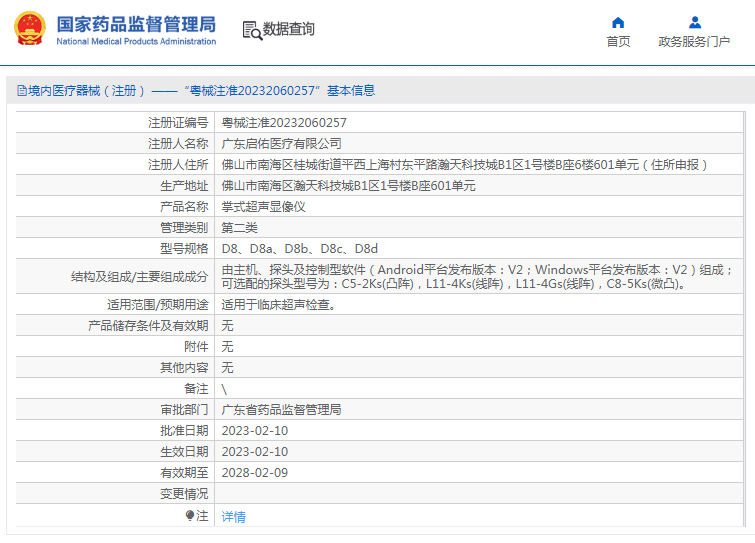The width and height of the screenshot is (755, 543).
Task: Open 政务服务门户 portal link
Action: tap(694, 42)
